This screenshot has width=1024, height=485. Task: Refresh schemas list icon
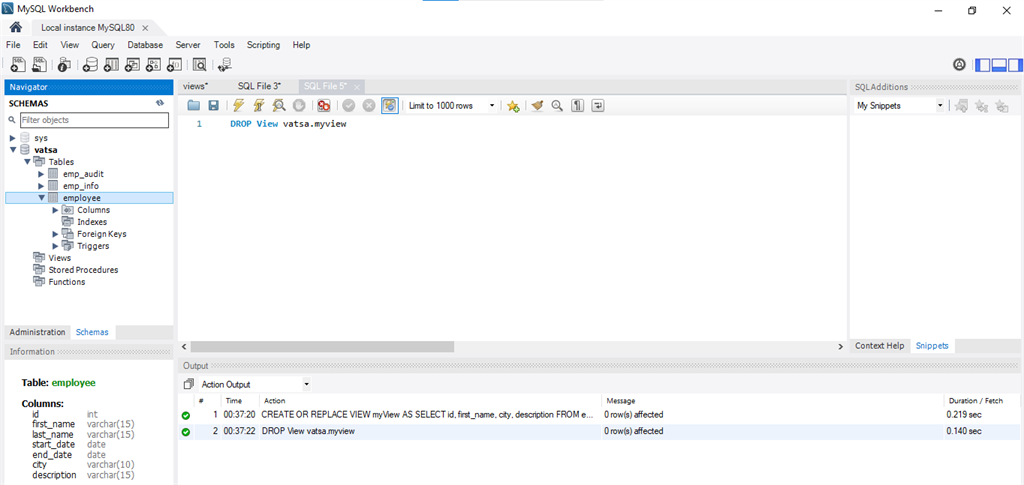click(x=160, y=103)
